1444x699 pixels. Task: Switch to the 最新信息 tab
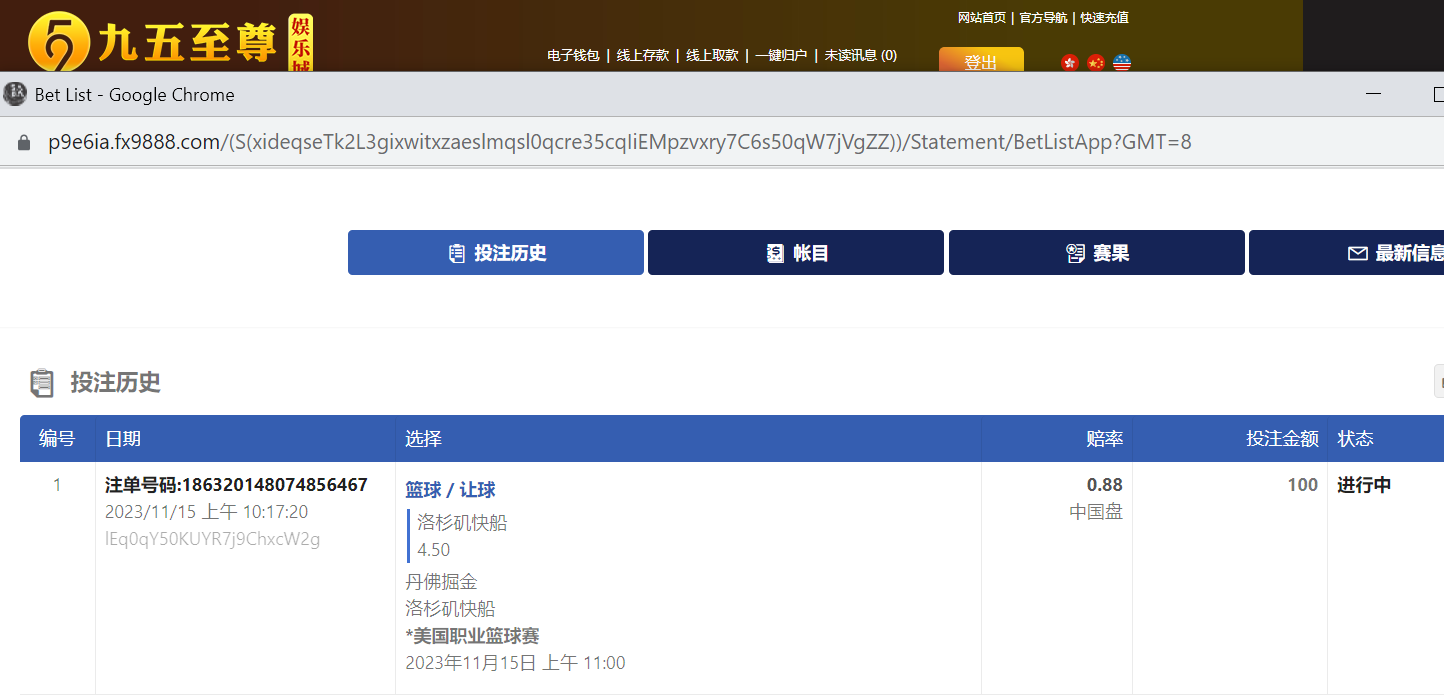pyautogui.click(x=1346, y=253)
